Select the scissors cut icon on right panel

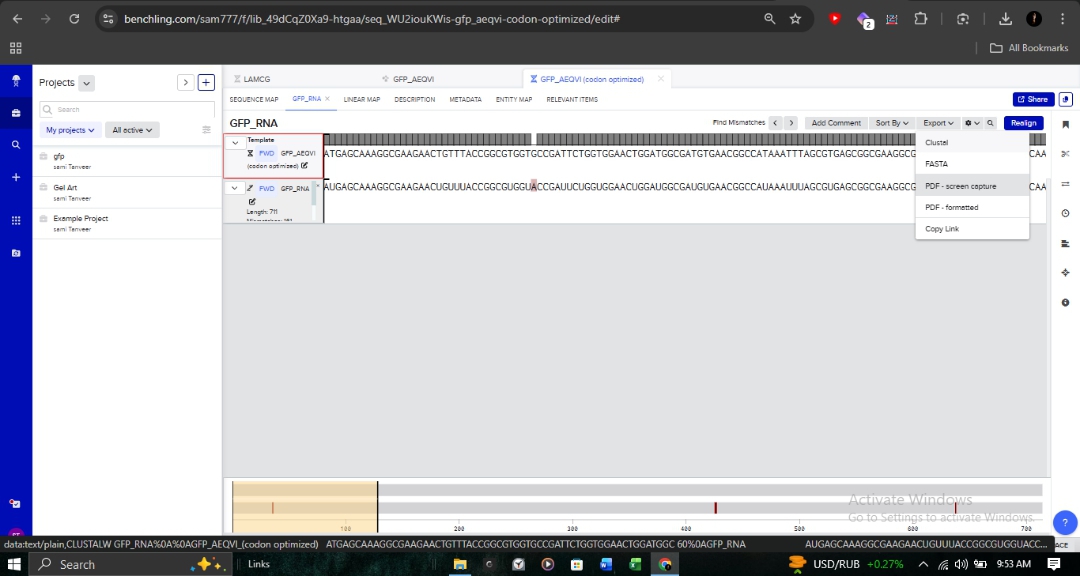pyautogui.click(x=1065, y=154)
